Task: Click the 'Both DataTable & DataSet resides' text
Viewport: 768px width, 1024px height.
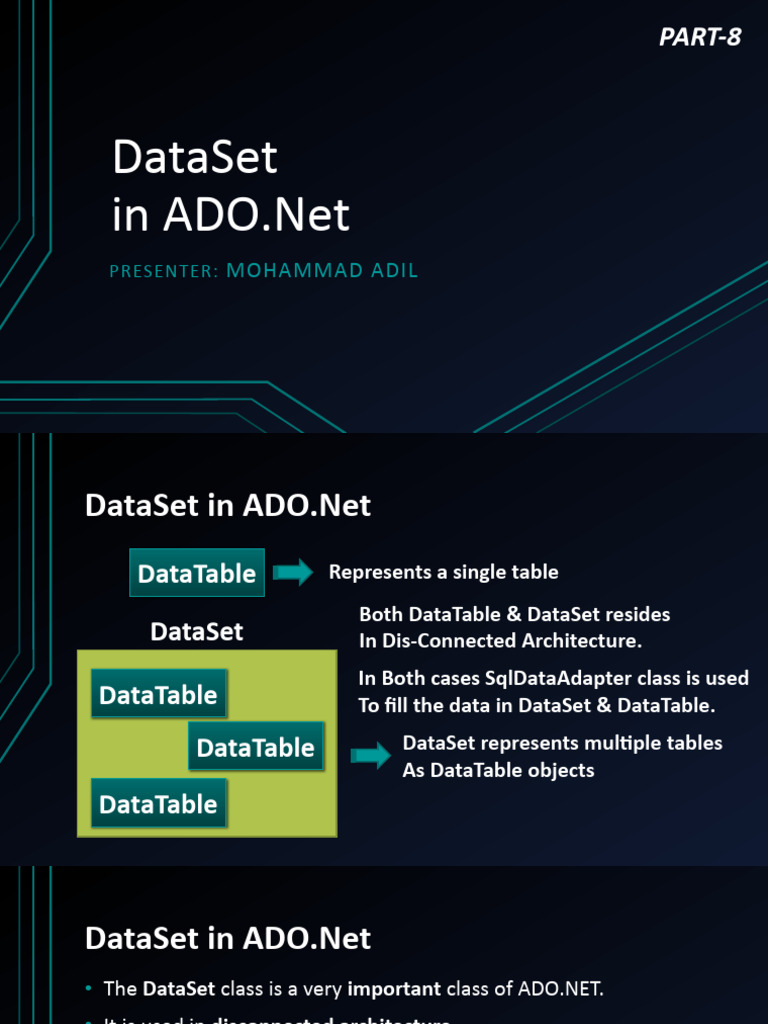Action: [514, 614]
